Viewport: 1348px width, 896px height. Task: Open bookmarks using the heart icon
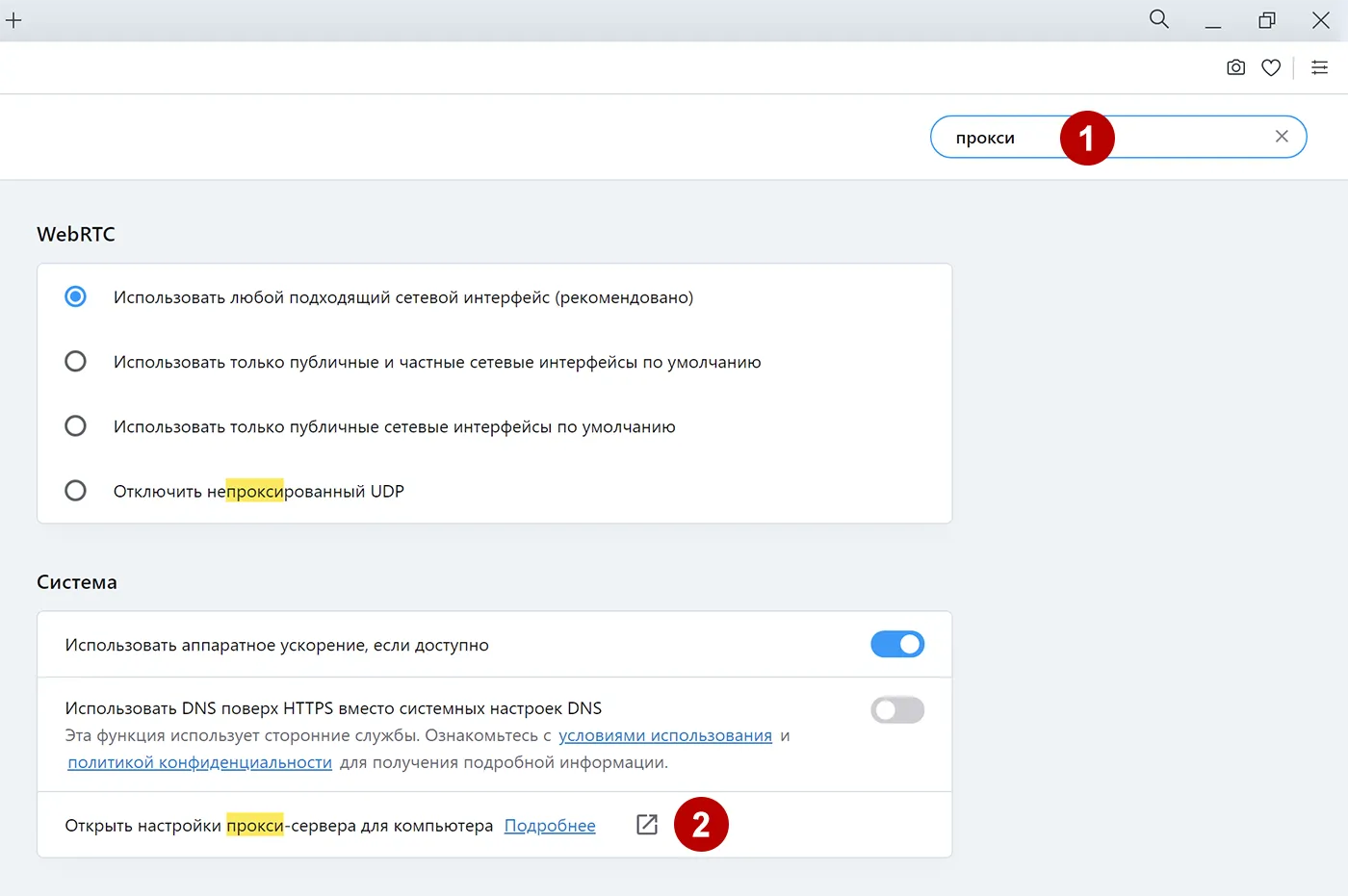point(1271,67)
